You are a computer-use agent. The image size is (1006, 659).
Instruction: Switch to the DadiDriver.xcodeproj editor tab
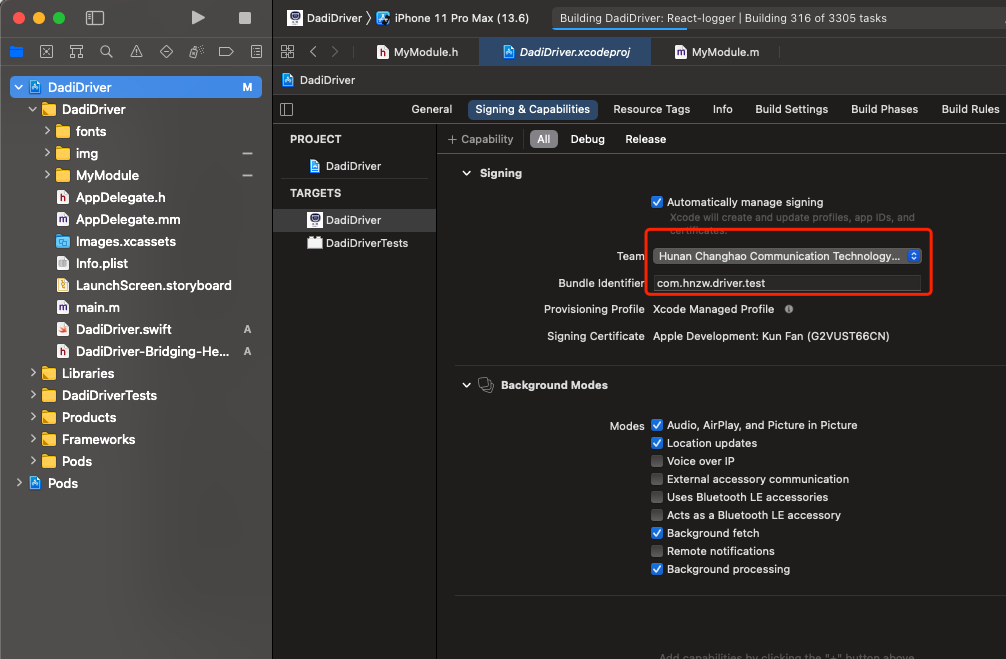coord(566,52)
